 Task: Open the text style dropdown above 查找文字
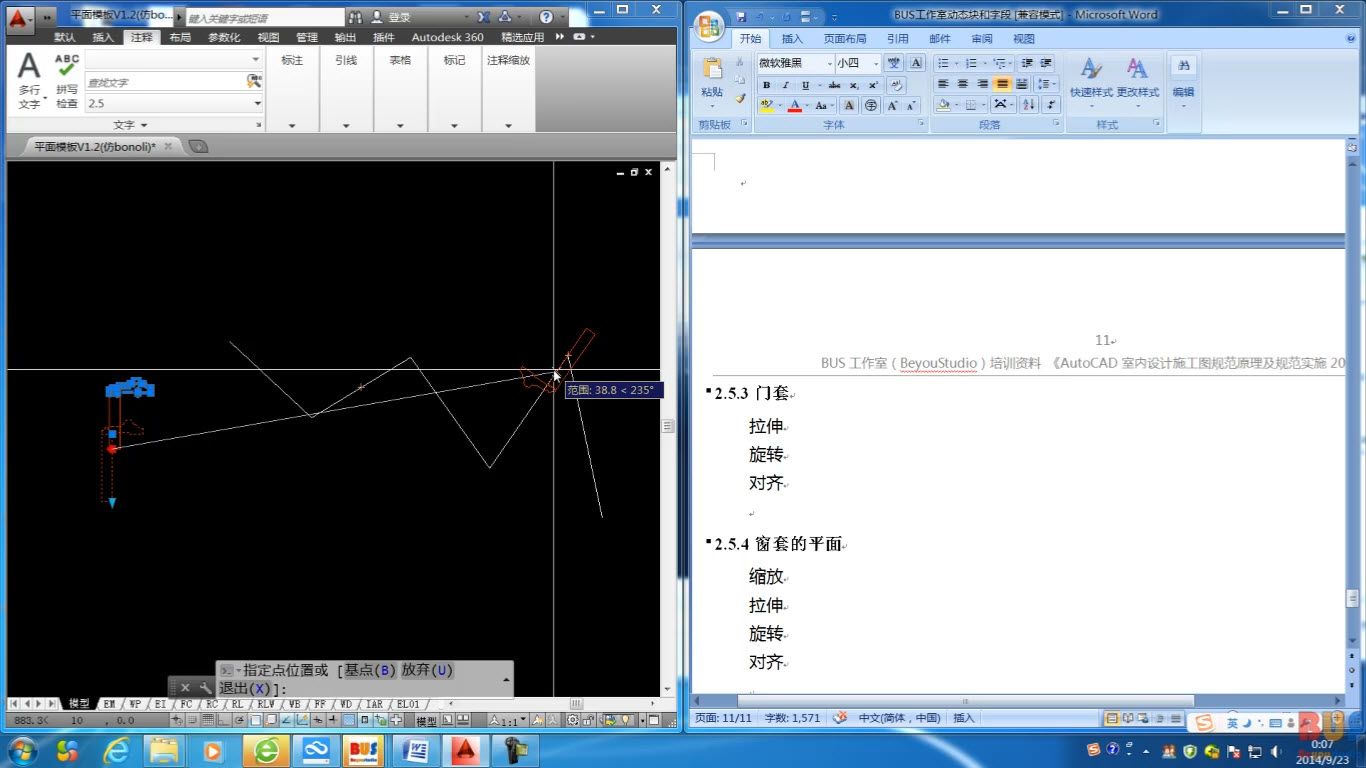257,60
